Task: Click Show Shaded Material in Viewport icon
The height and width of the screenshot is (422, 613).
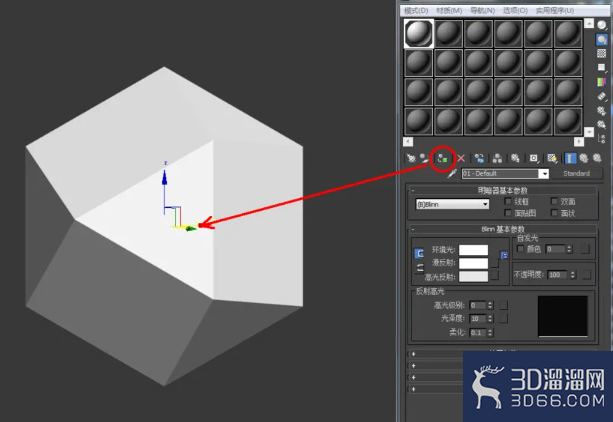Action: pos(552,158)
